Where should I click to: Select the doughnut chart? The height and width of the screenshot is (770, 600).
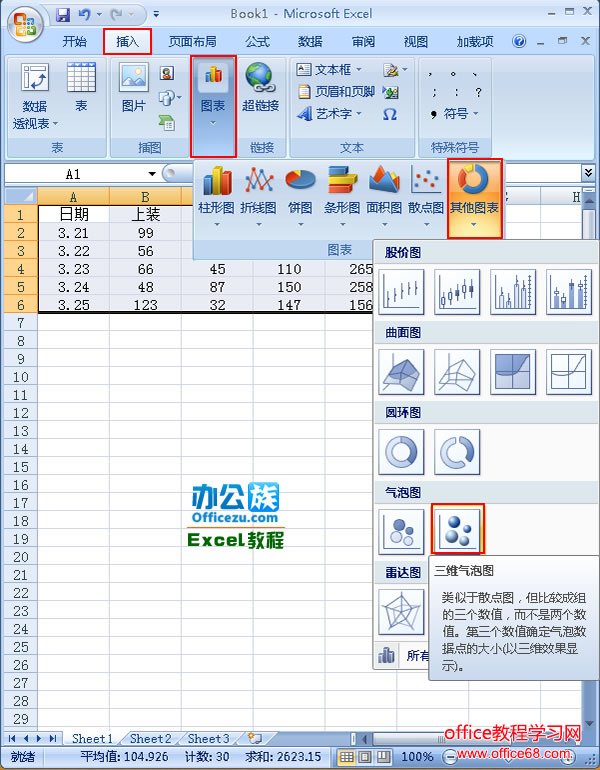tap(401, 452)
